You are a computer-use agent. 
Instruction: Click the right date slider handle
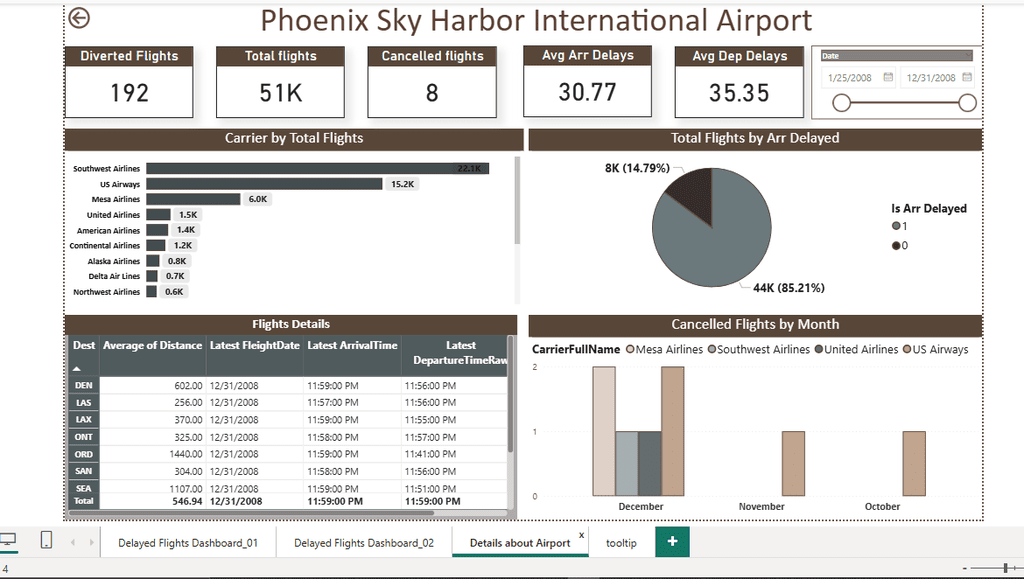(x=967, y=102)
